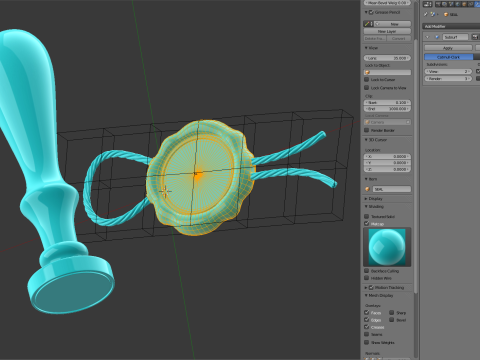Click the orange origin of selected seal mesh
480x360 pixels.
(x=198, y=174)
